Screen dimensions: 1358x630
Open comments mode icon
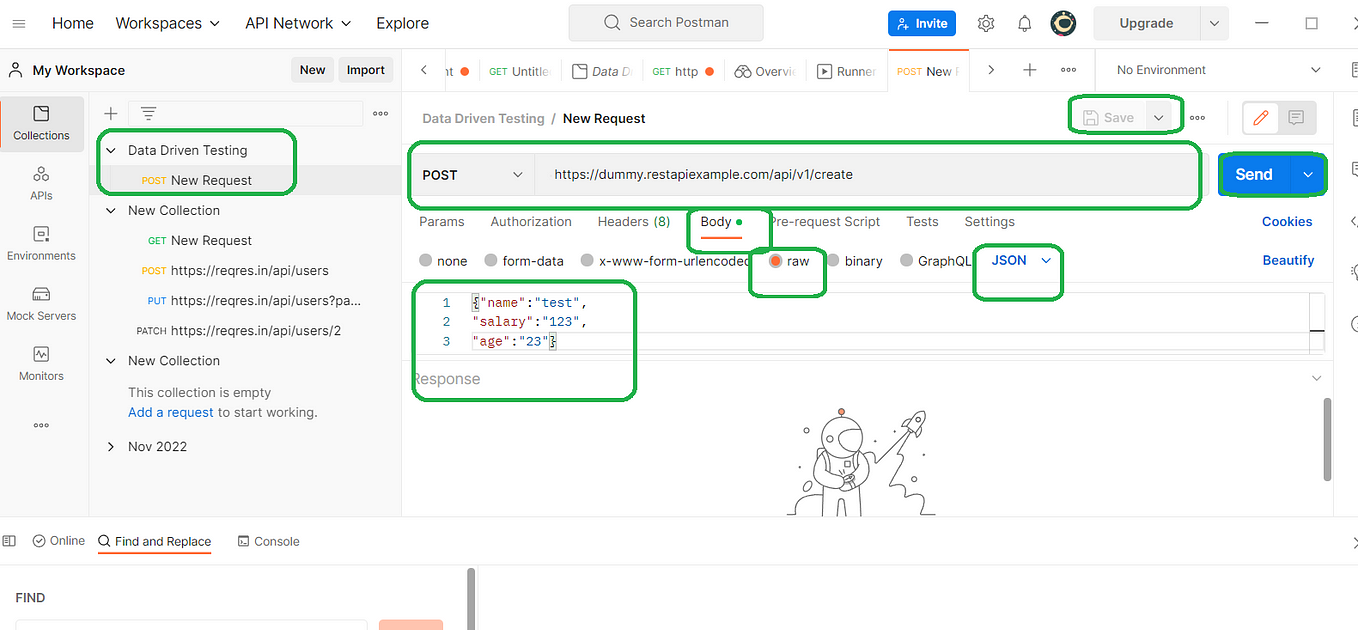(x=1296, y=118)
